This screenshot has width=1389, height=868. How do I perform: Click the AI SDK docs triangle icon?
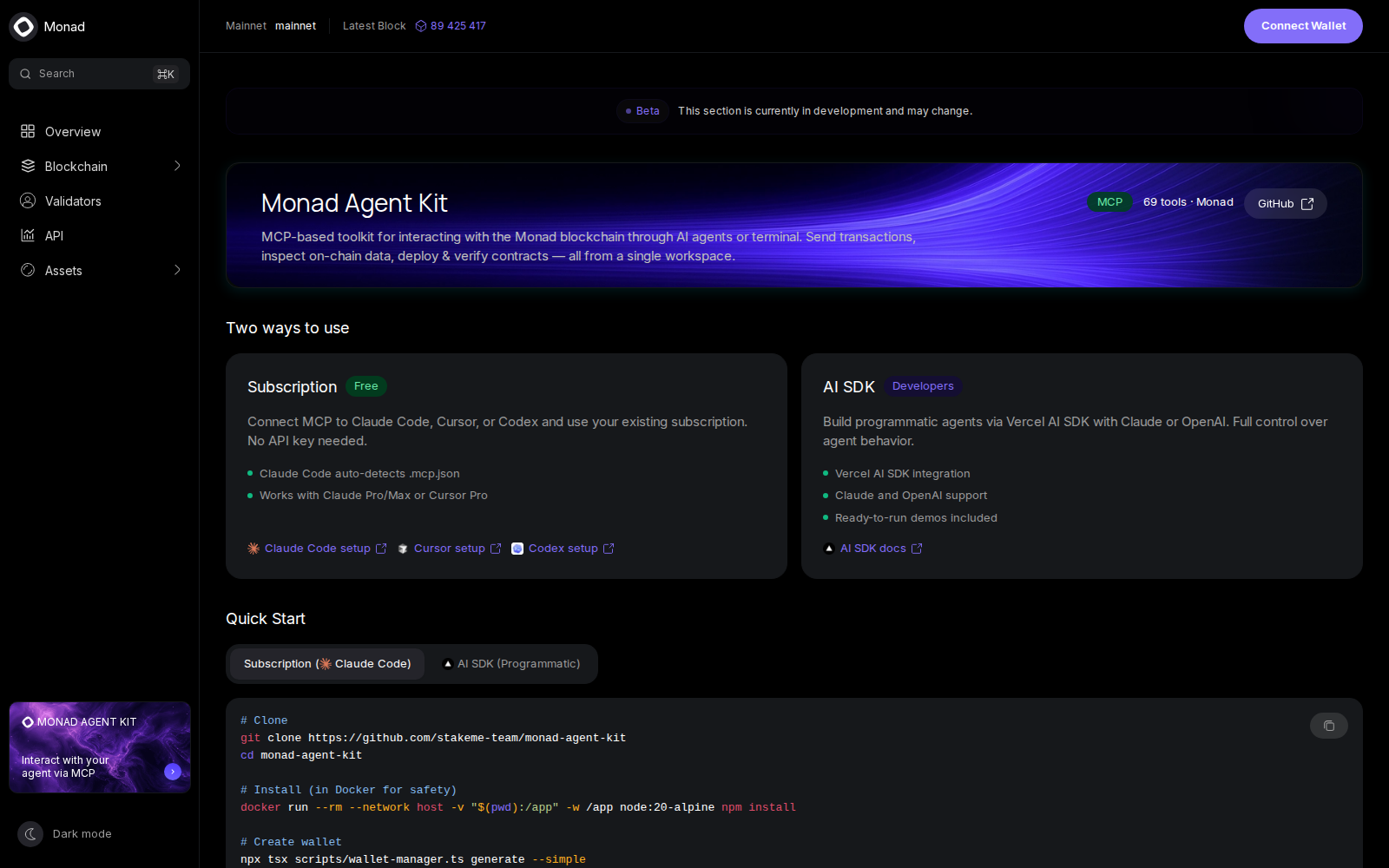829,549
